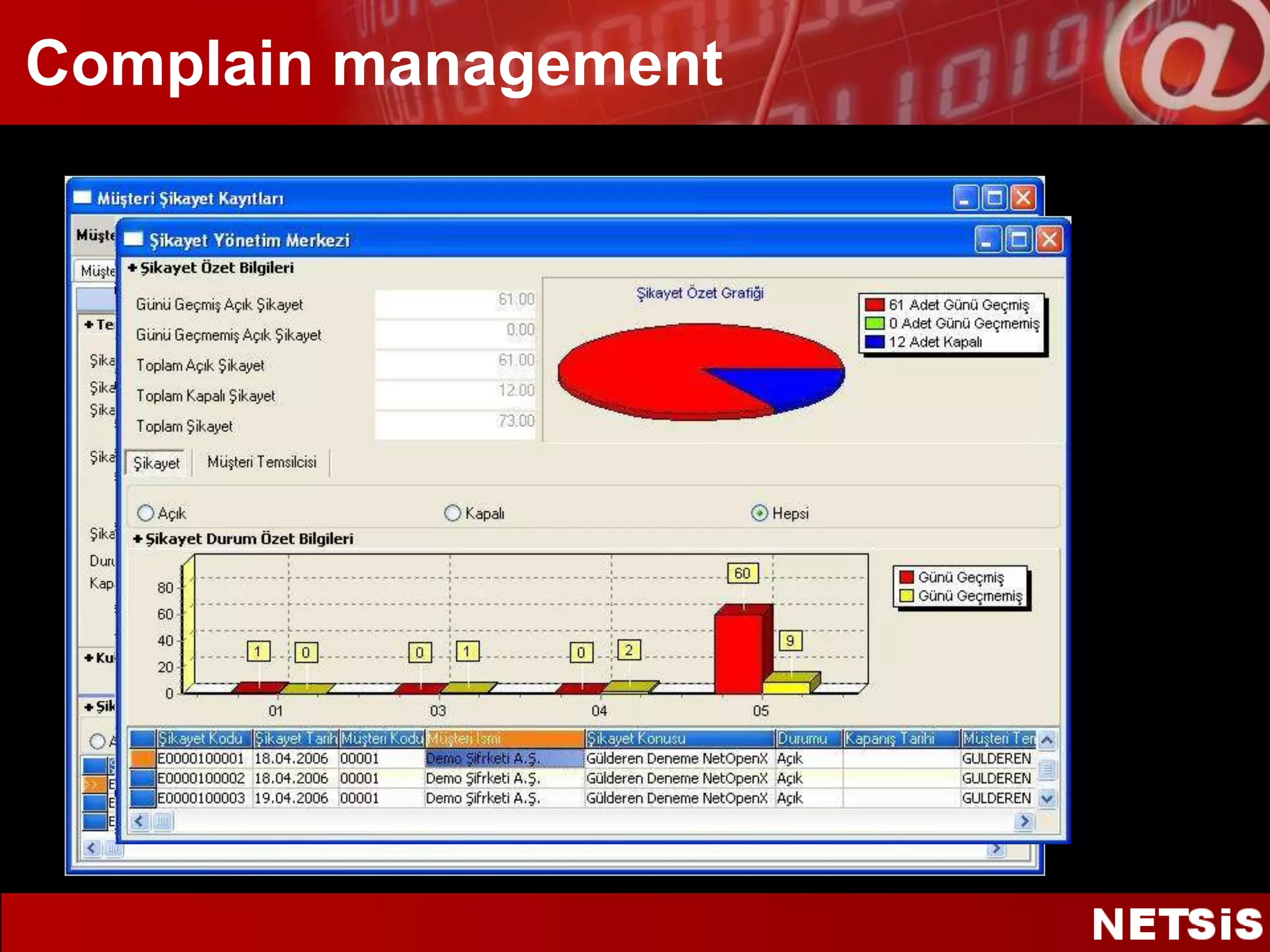Click row selector for E0000100001
The height and width of the screenshot is (952, 1270).
pyautogui.click(x=143, y=758)
